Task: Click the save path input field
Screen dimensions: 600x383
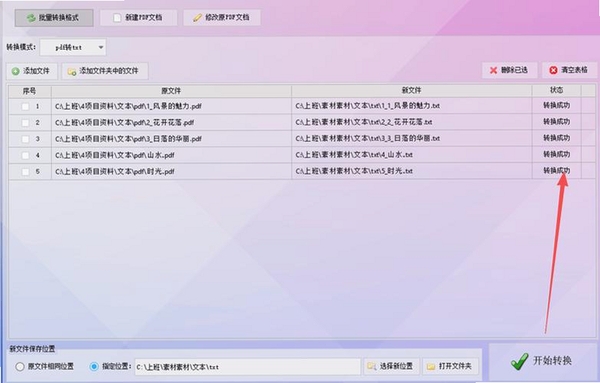Action: pos(247,367)
